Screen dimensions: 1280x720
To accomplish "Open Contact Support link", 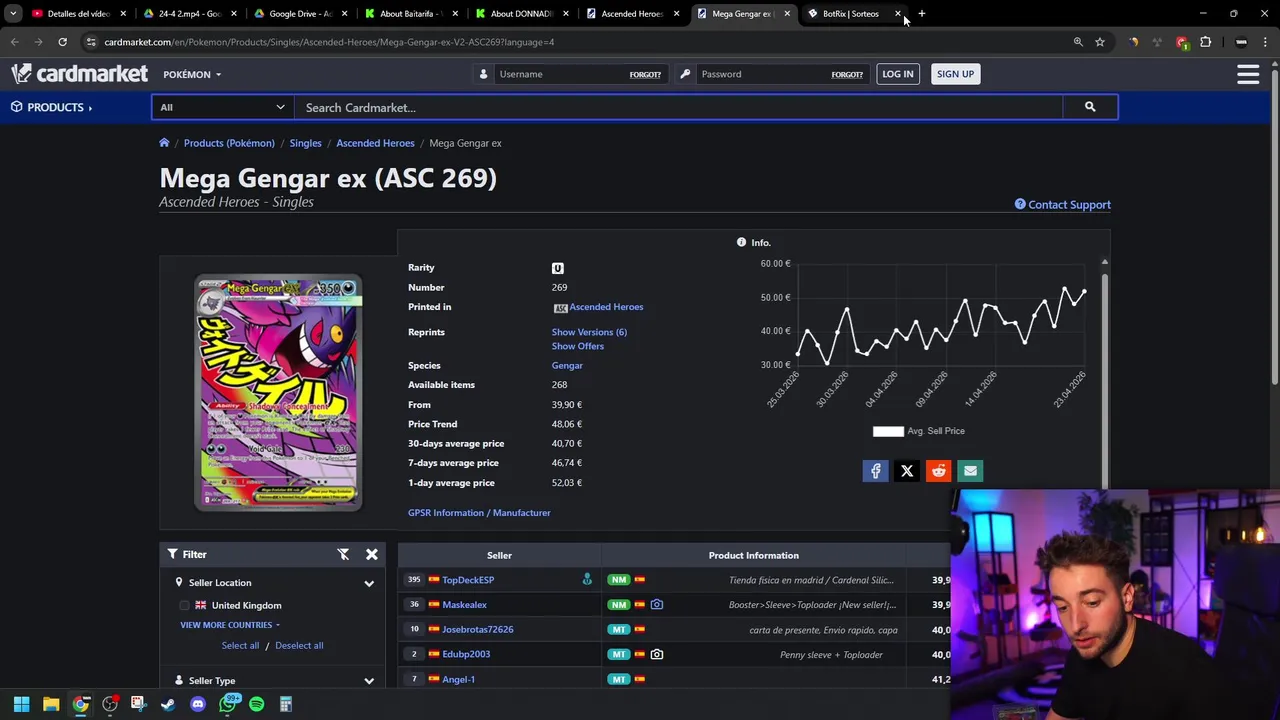I will (x=1062, y=205).
